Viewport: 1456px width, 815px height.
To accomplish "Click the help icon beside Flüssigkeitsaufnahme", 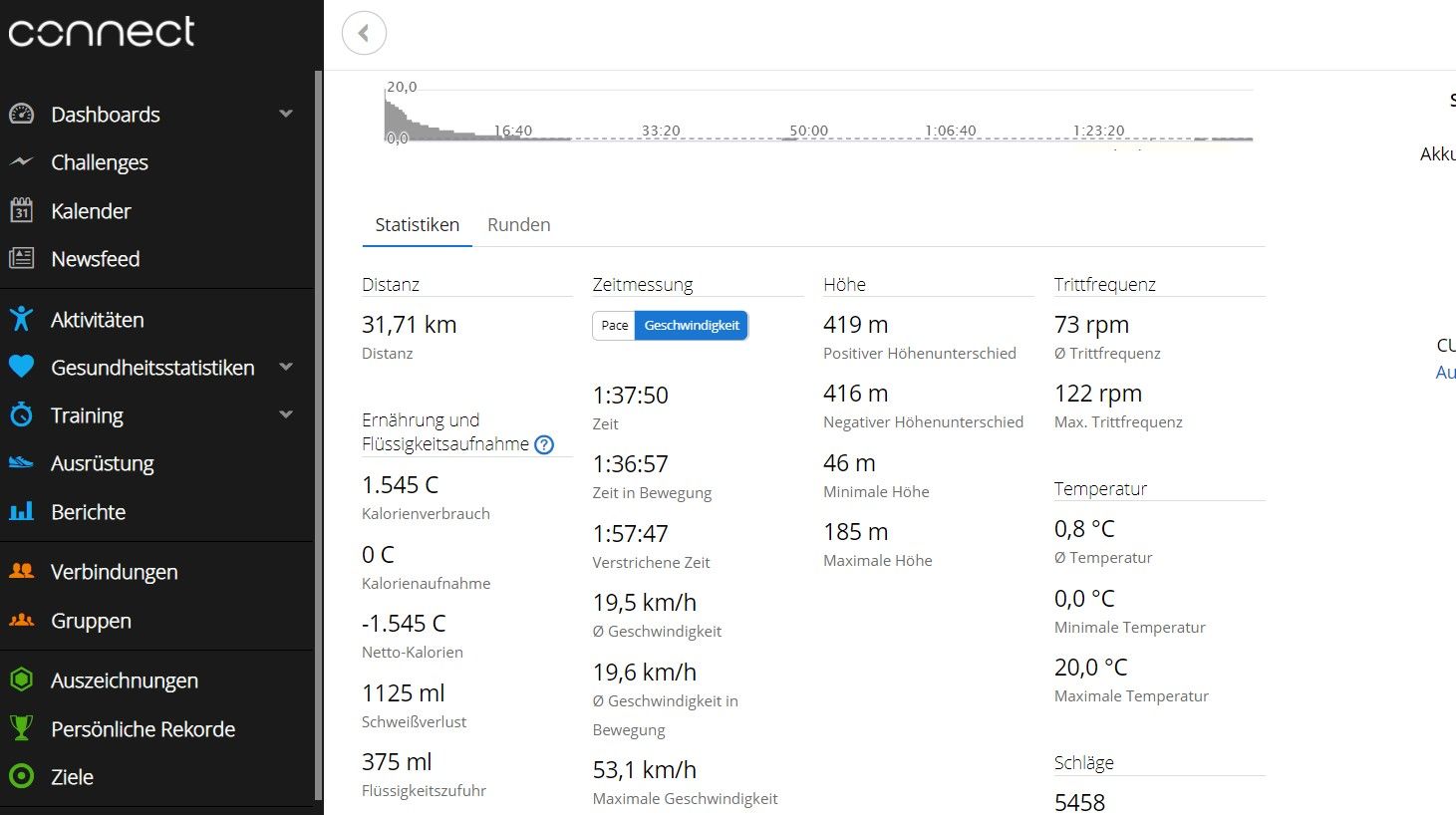I will [x=544, y=444].
